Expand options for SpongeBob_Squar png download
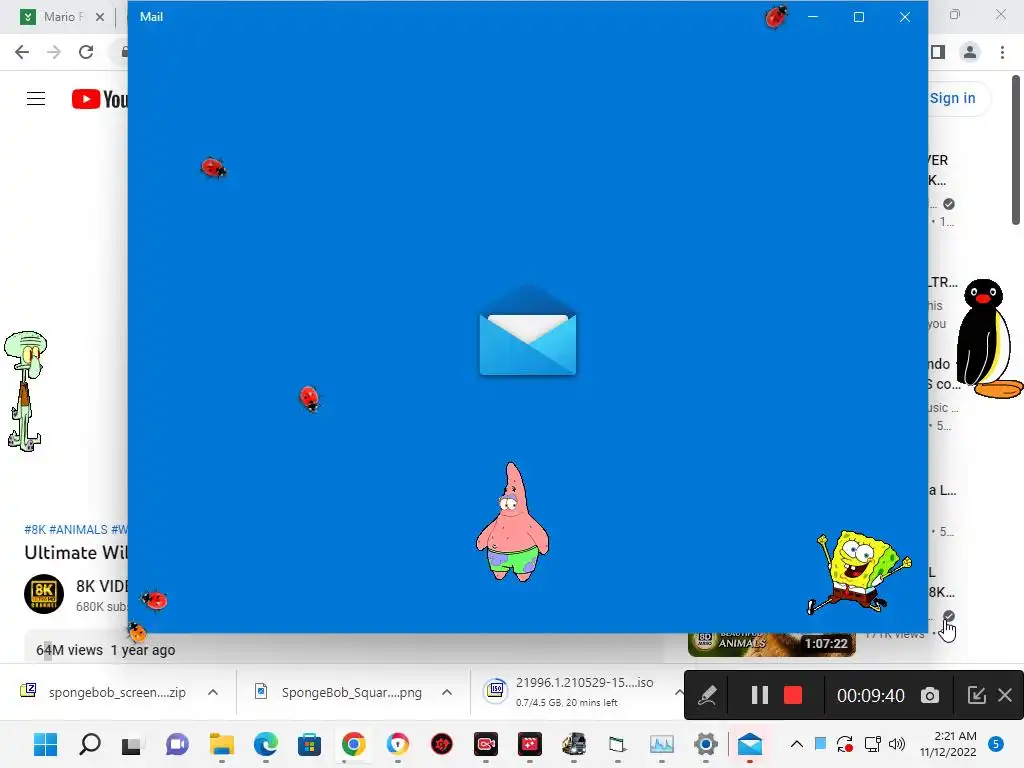 tap(447, 692)
